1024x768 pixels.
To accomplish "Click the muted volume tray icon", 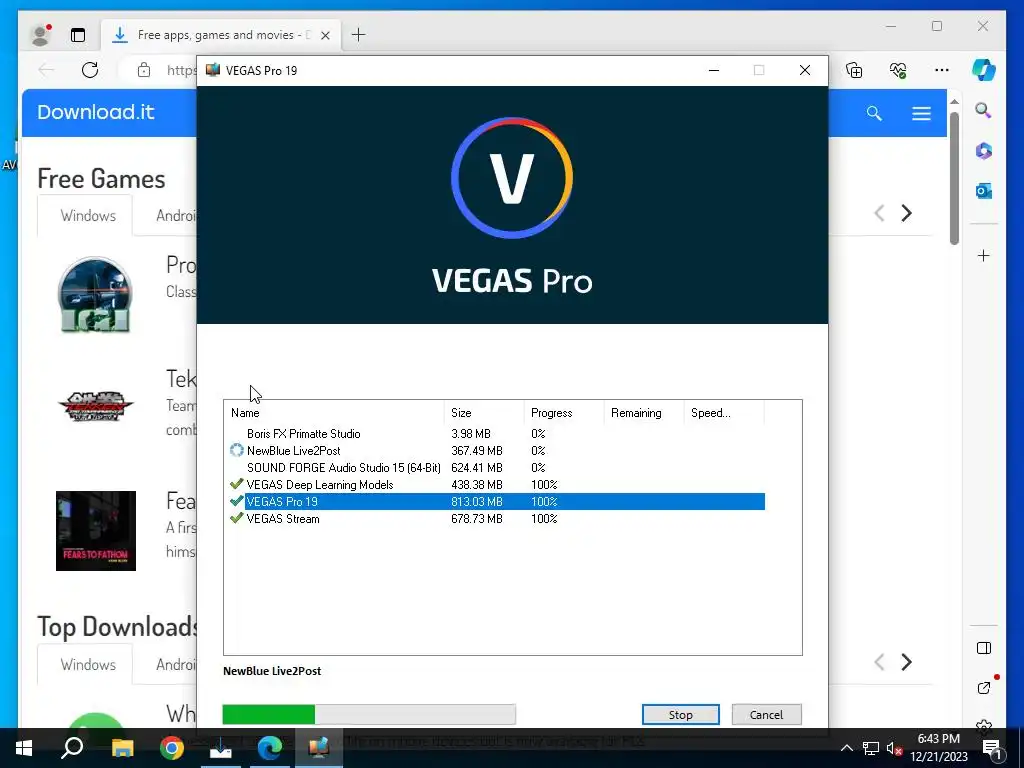I will [x=894, y=748].
